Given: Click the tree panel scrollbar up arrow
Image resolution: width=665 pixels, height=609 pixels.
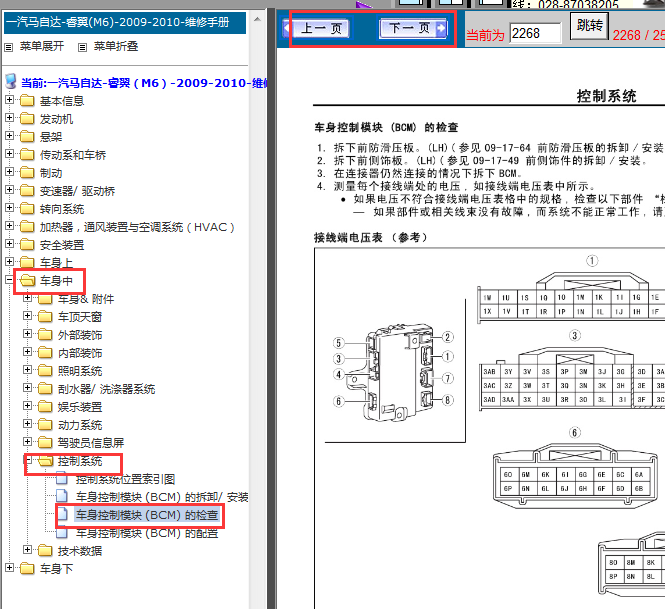Looking at the screenshot, I should (257, 19).
